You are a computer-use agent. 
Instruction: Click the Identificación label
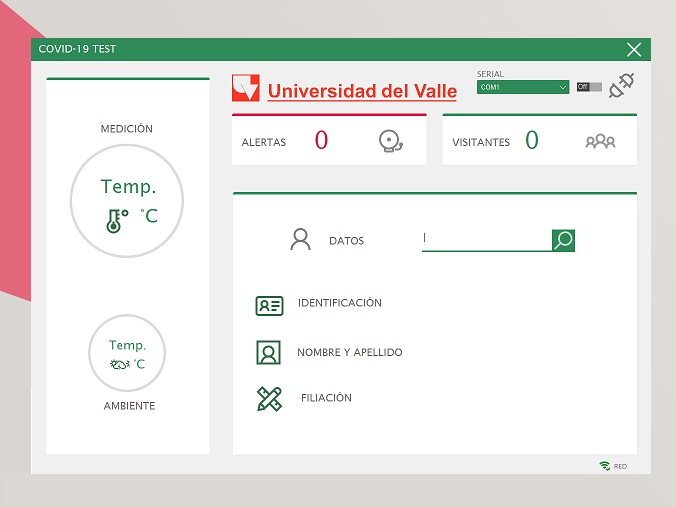[340, 303]
